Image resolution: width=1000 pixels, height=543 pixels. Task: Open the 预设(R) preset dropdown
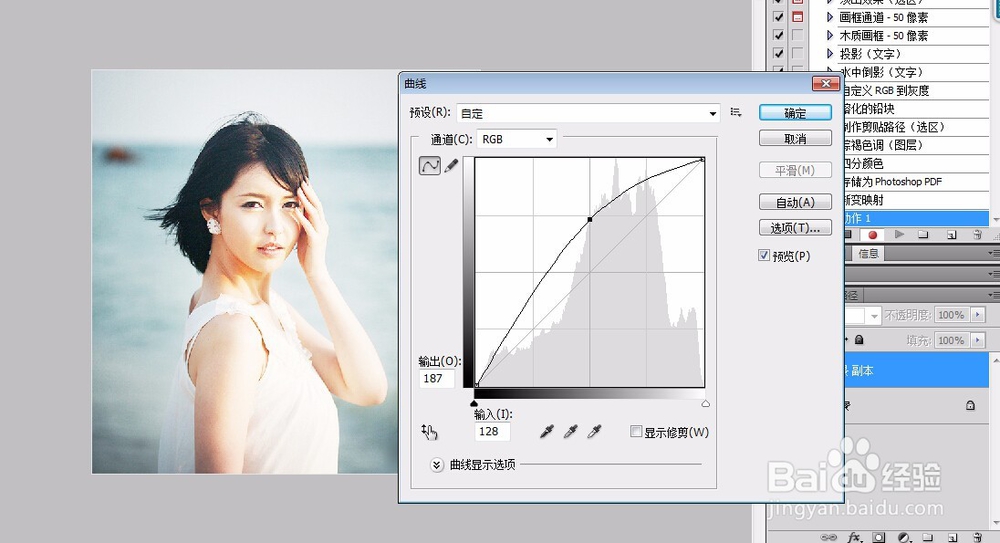click(589, 113)
